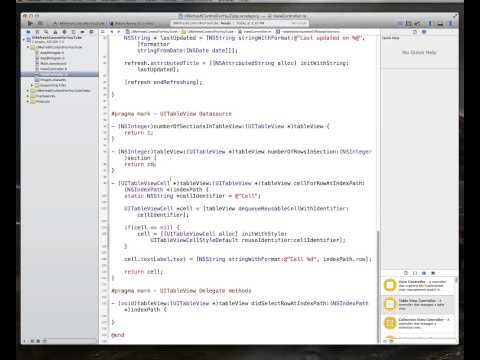This screenshot has width=480, height=360.
Task: Select the Collection View Controller library item
Action: click(x=418, y=323)
